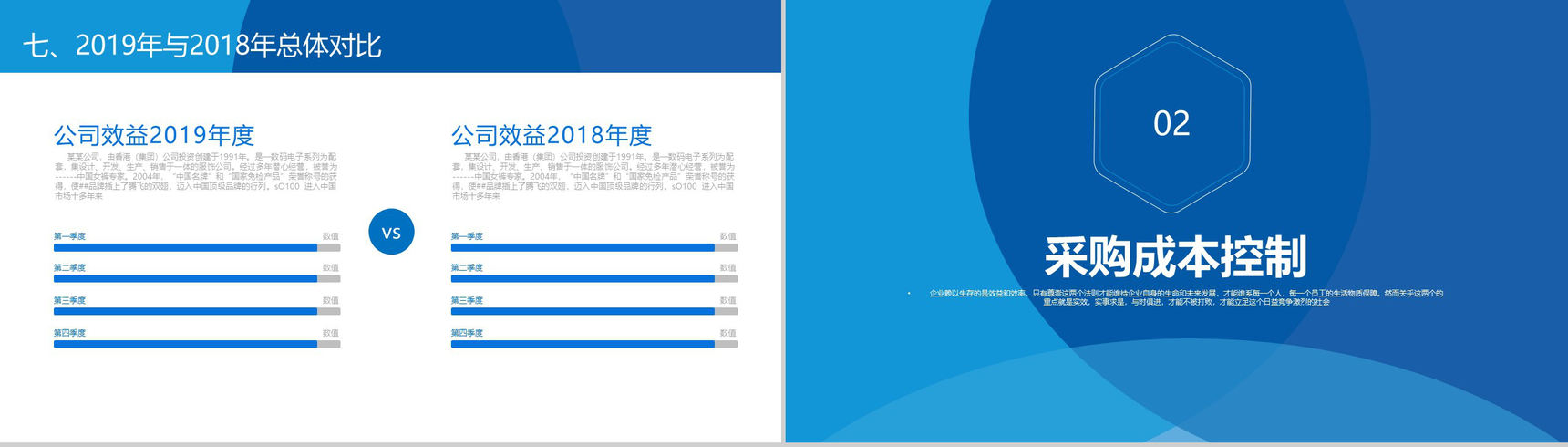
Task: Click the 第三季度 label in 2018 column
Action: pyautogui.click(x=468, y=300)
